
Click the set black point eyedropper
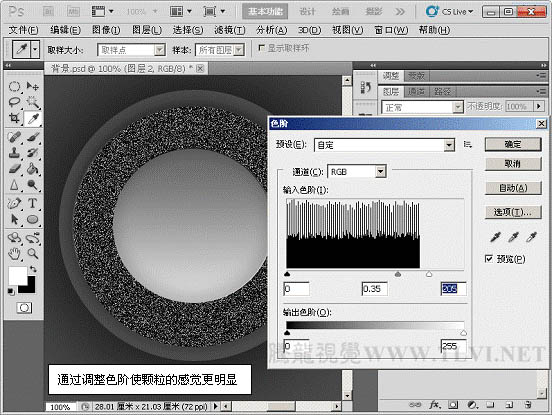pos(495,238)
